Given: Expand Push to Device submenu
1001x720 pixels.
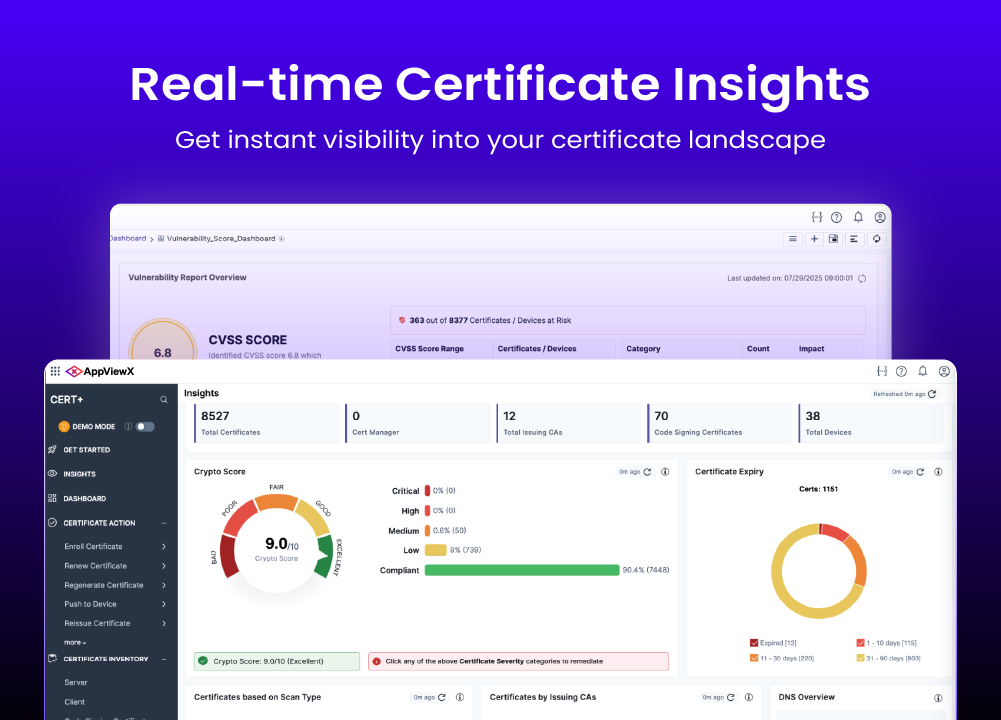Looking at the screenshot, I should [x=164, y=604].
